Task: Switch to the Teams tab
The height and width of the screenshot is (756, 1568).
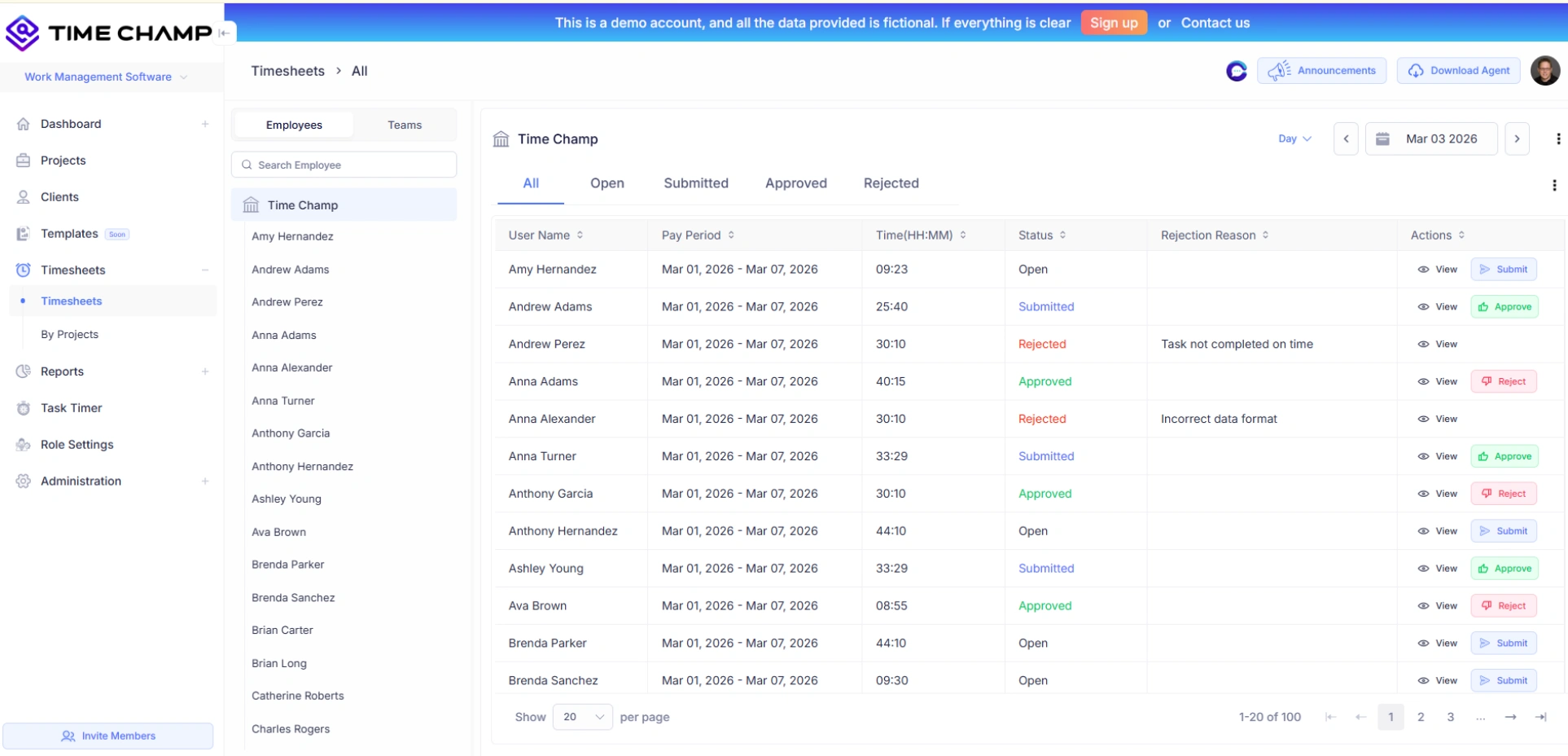Action: point(405,125)
